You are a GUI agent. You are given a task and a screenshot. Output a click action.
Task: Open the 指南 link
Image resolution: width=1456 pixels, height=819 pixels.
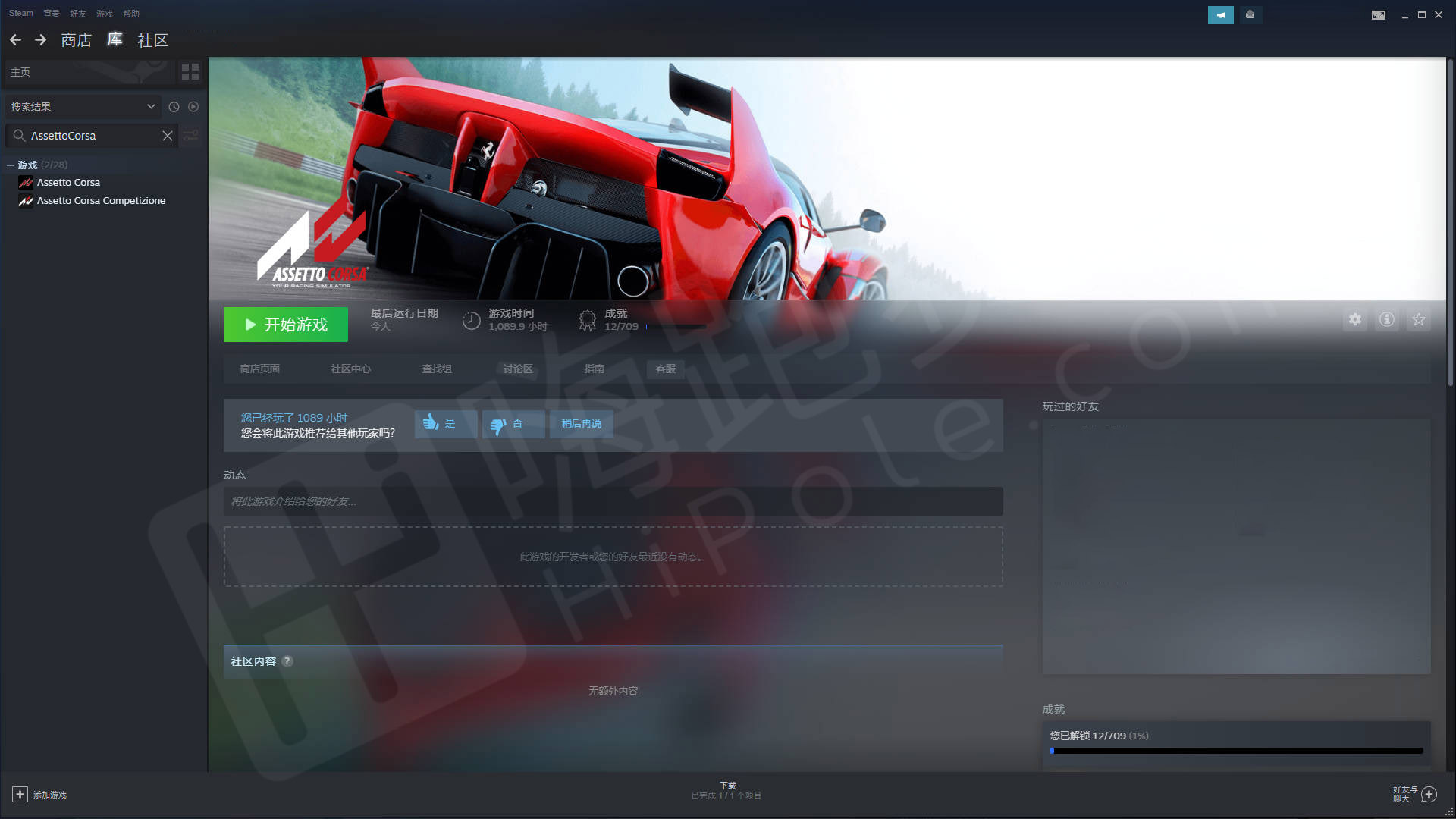pos(595,369)
